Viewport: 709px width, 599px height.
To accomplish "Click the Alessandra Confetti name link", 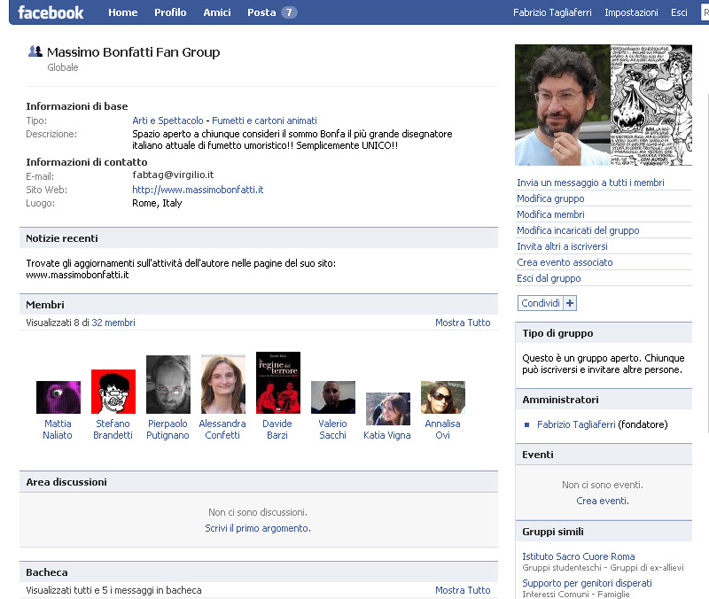I will [222, 429].
